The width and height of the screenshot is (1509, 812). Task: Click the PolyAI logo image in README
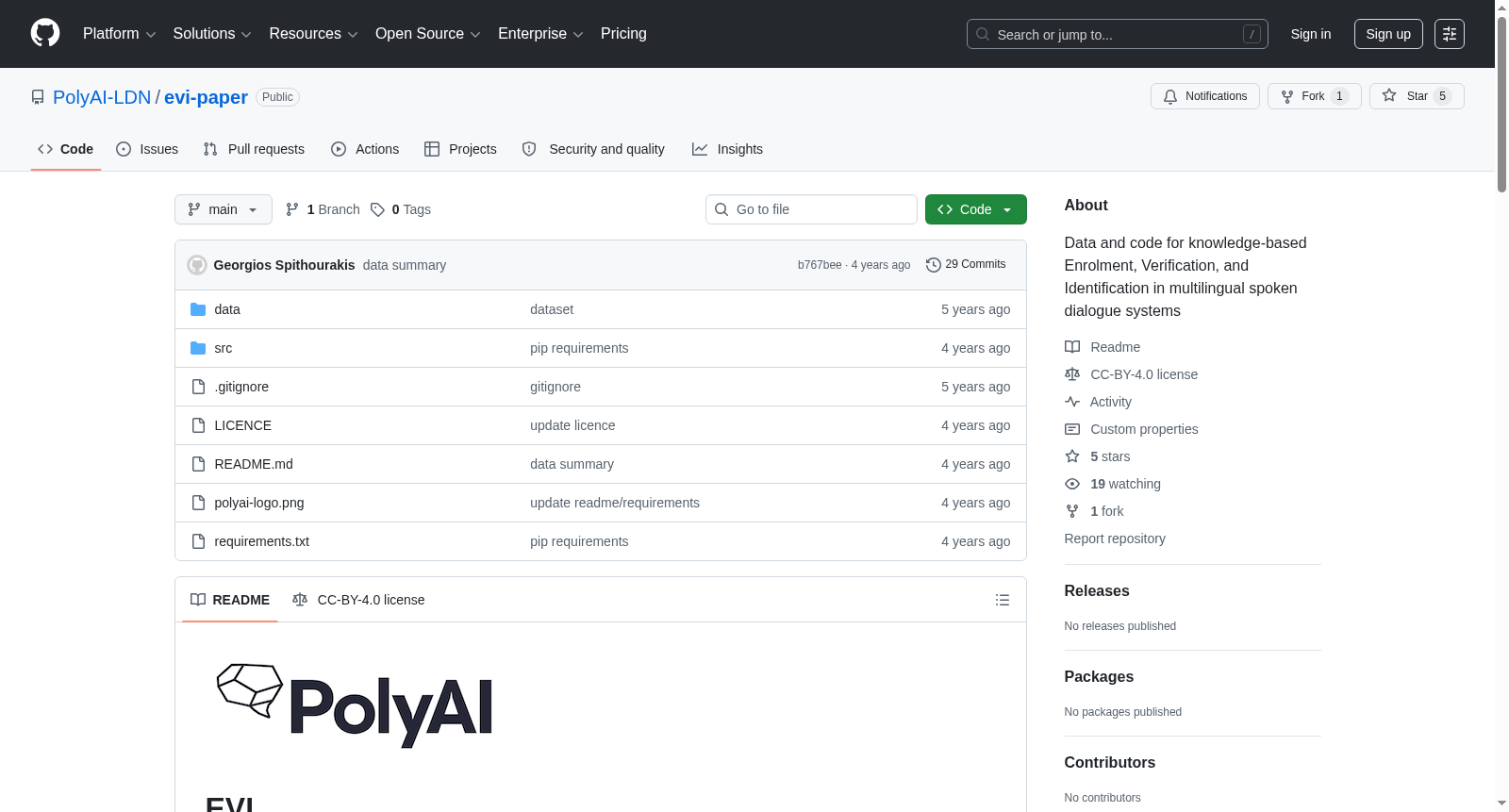pyautogui.click(x=355, y=705)
